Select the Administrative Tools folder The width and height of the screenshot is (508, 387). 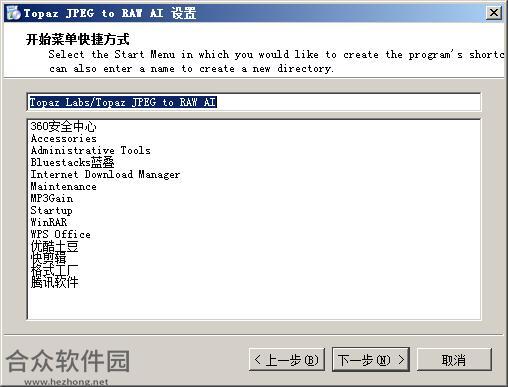click(91, 150)
